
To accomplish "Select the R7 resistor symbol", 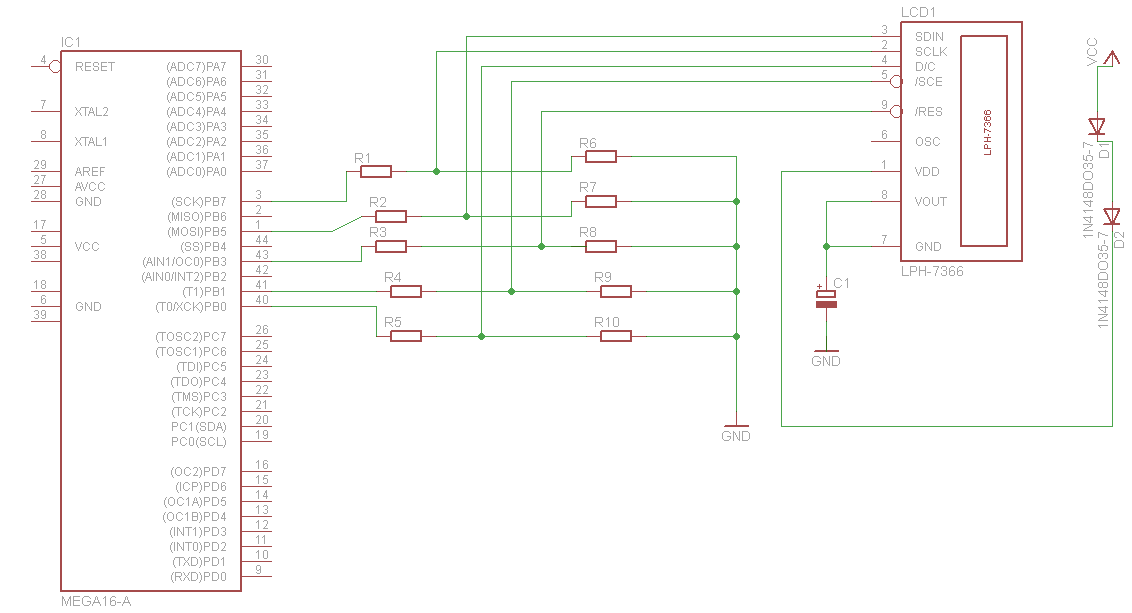I will (601, 201).
